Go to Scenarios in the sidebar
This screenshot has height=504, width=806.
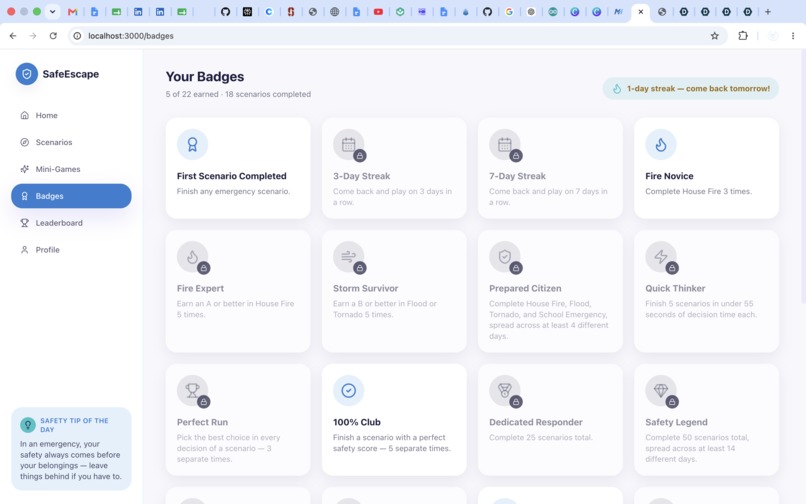71,142
